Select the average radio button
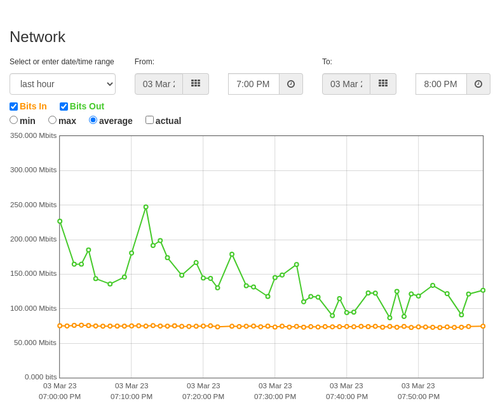Viewport: 500px width, 403px height. click(x=93, y=120)
